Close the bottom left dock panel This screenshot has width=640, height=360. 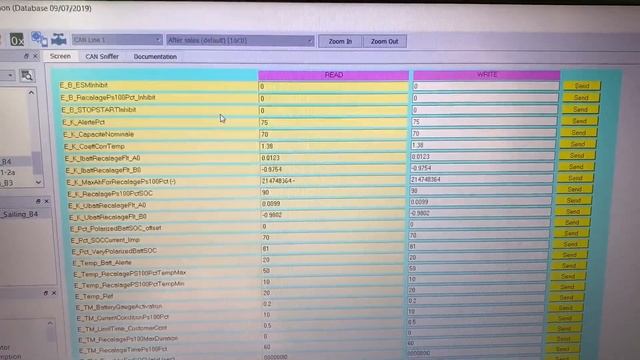54,293
